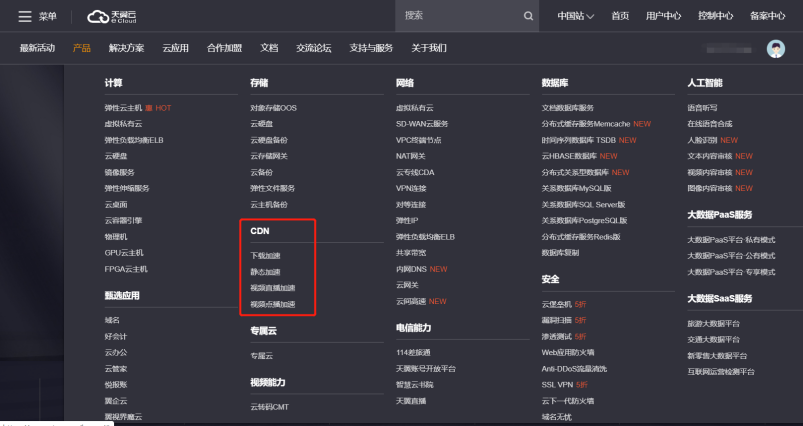Open FPGA云主机 link
This screenshot has width=803, height=426.
coord(126,269)
